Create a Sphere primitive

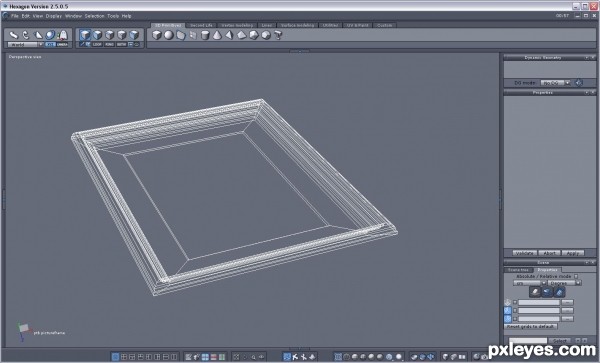[169, 35]
